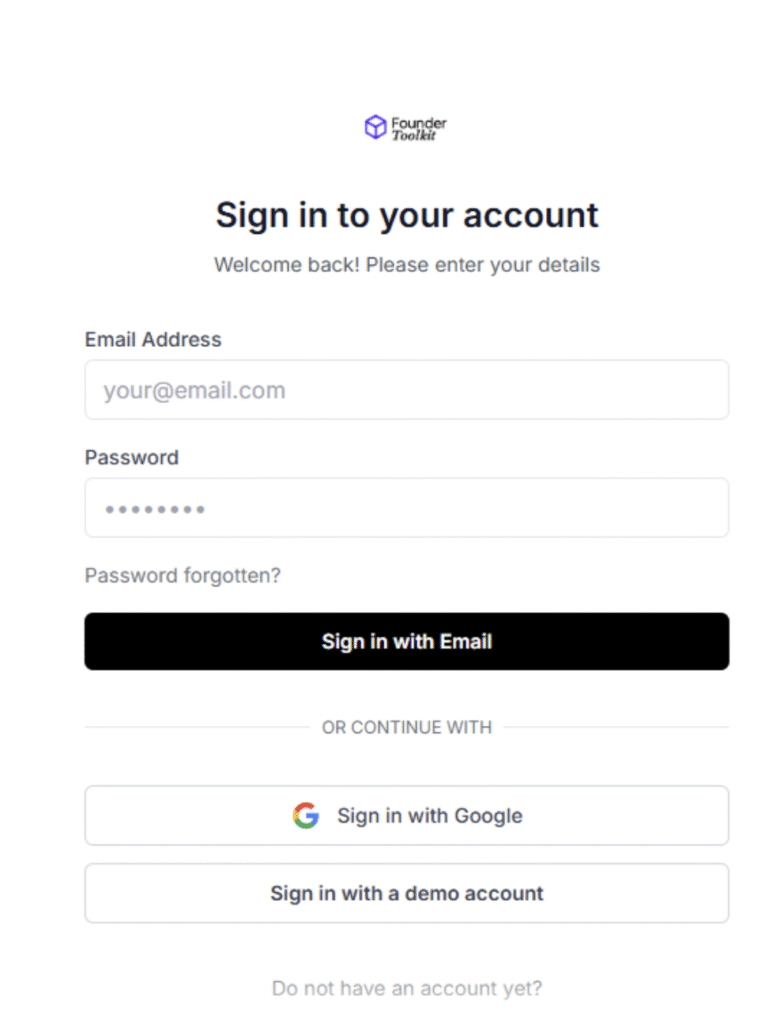Choose Sign in with Google

406,816
